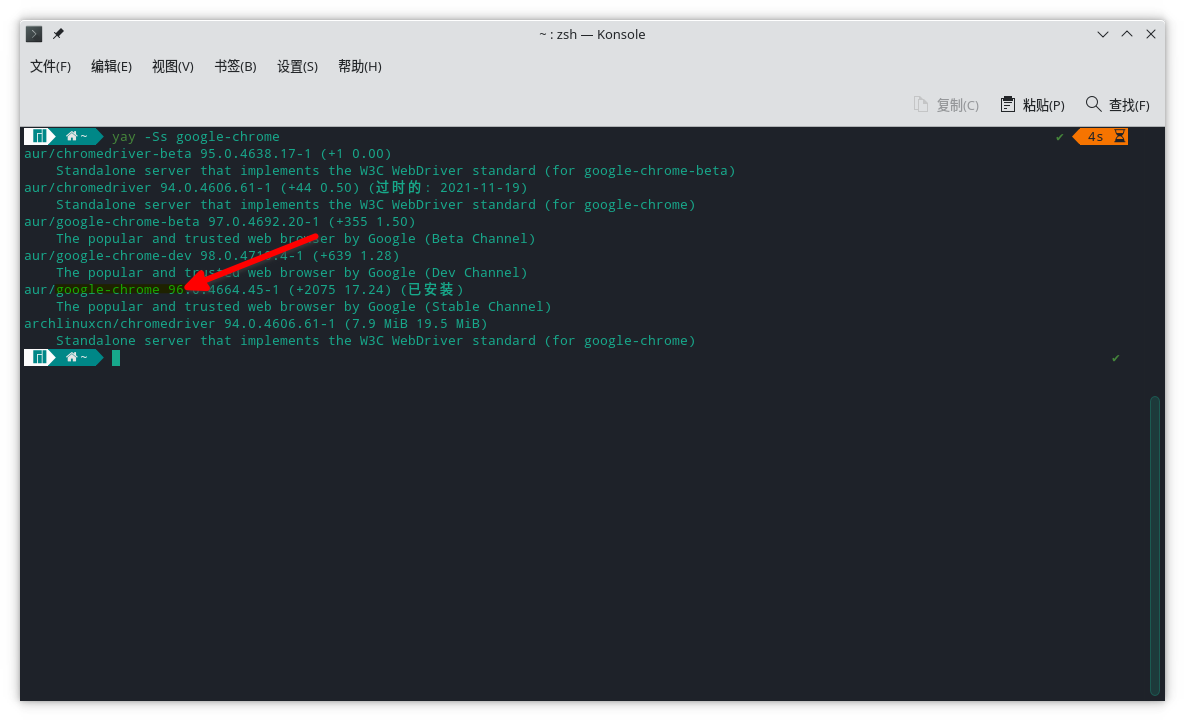Click the Manjaro logo in bottom prompt
1185x721 pixels.
coord(39,357)
